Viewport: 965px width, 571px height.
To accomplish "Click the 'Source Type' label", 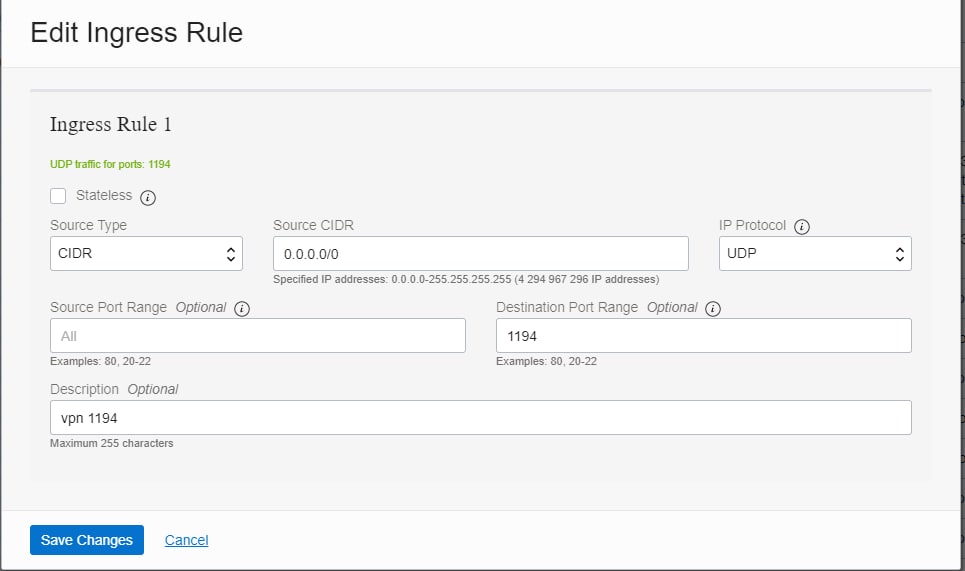I will [89, 225].
